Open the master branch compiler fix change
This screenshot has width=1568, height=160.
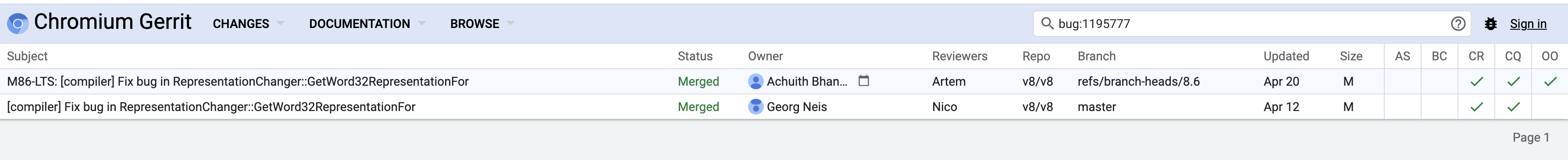[211, 107]
